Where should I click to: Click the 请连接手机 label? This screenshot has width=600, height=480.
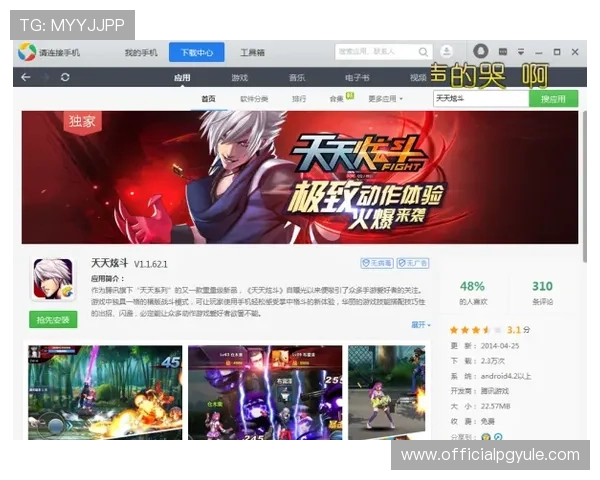point(59,52)
